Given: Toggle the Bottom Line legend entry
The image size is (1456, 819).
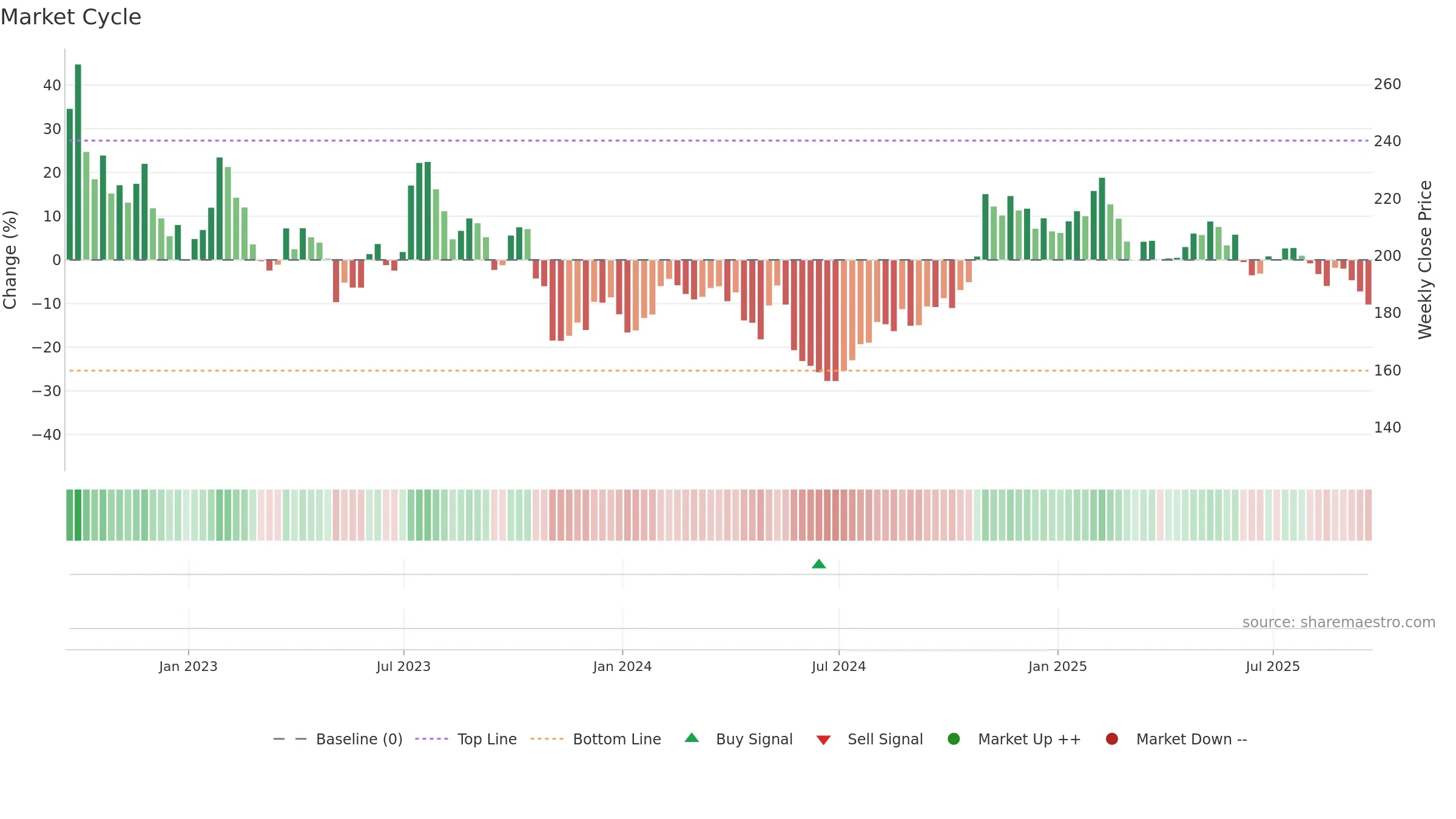Looking at the screenshot, I should pyautogui.click(x=596, y=739).
